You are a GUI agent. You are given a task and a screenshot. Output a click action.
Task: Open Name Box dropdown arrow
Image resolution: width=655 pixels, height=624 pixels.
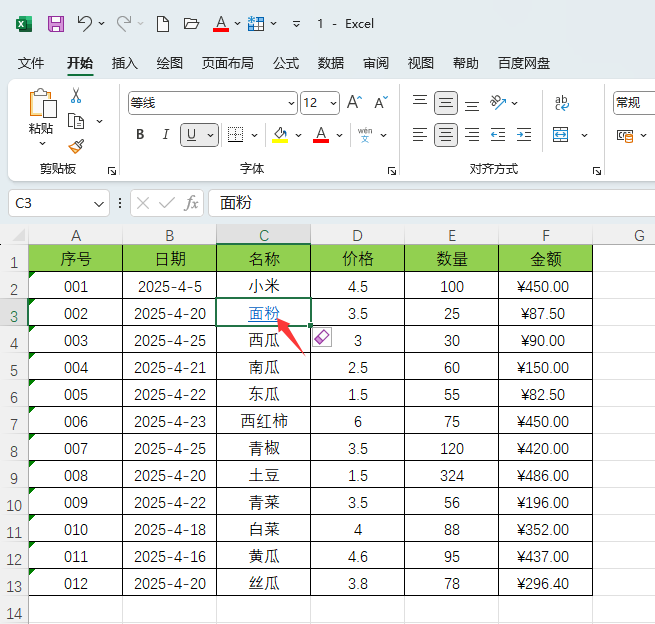99,204
